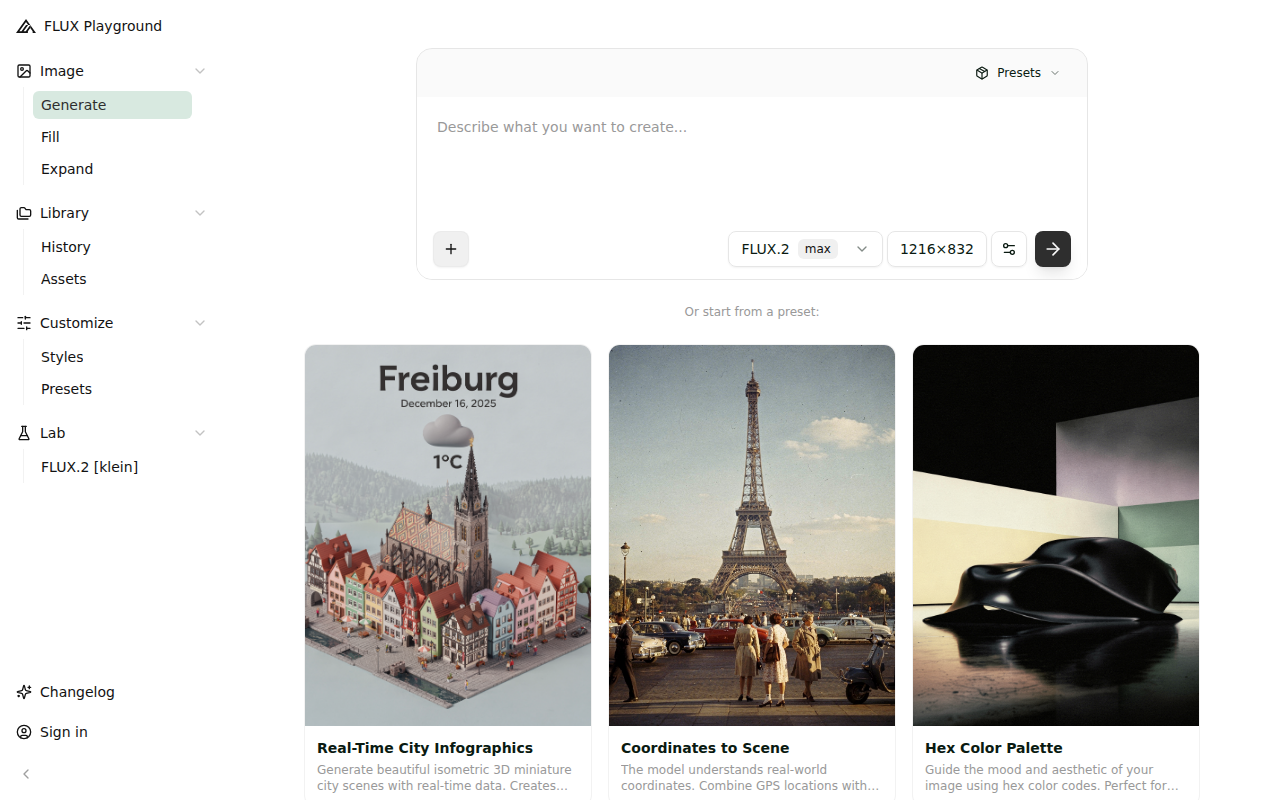Viewport: 1280px width, 800px height.
Task: Open the Fill page
Action: 112,137
